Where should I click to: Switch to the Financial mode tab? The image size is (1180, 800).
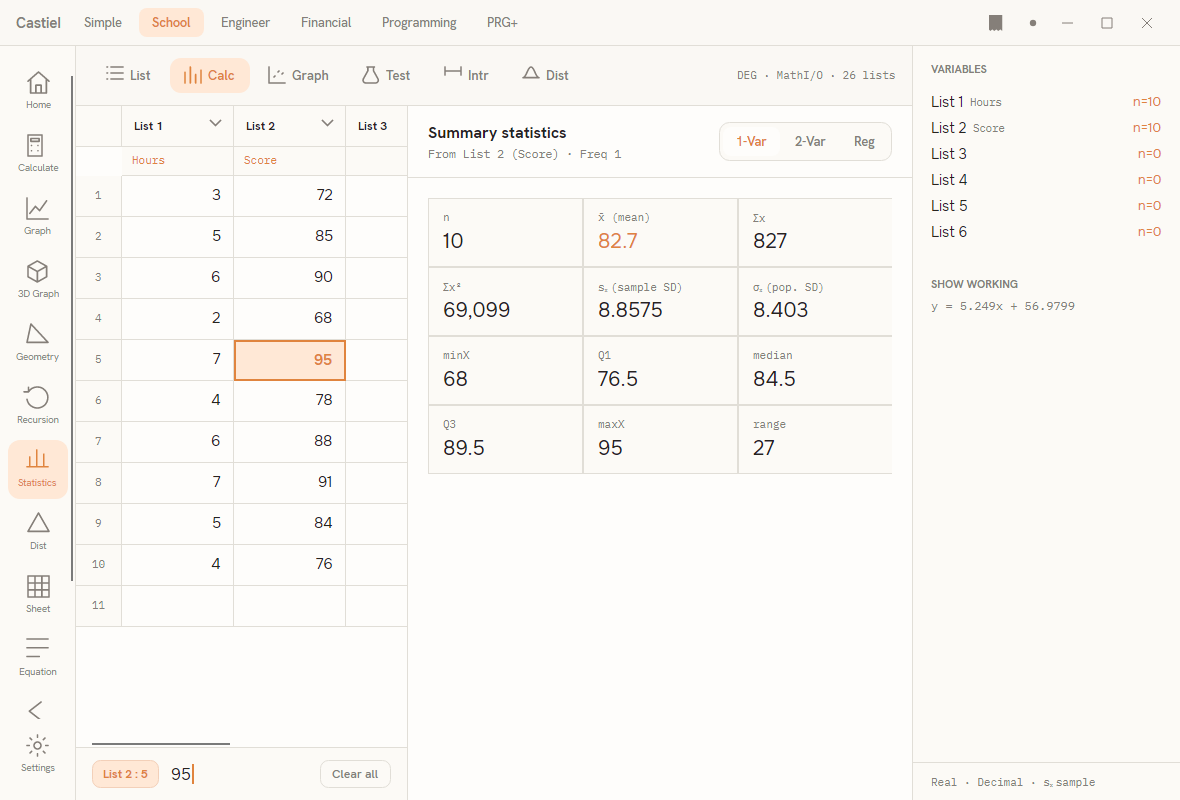[x=326, y=23]
